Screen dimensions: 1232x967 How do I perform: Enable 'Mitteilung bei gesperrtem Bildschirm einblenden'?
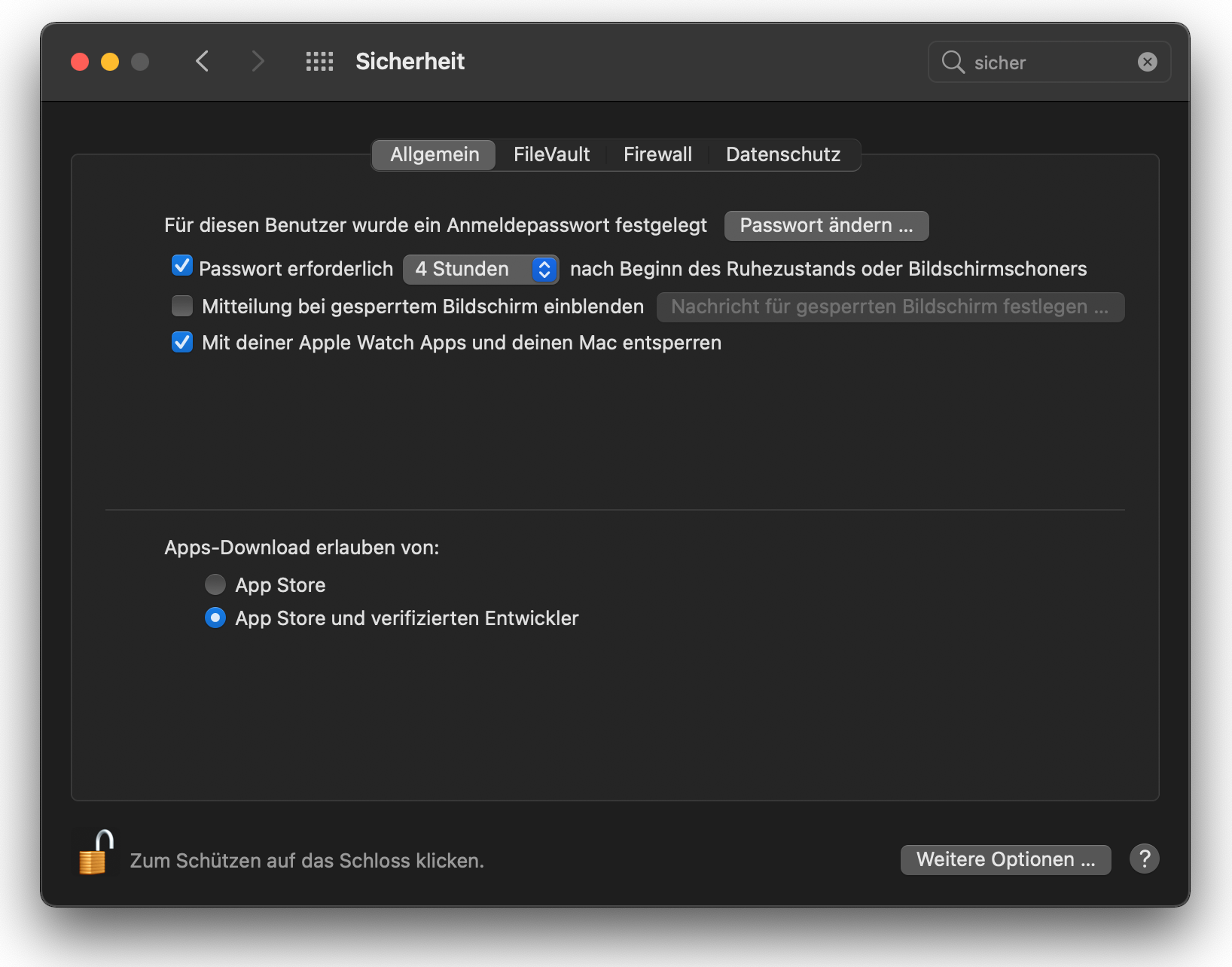click(181, 306)
